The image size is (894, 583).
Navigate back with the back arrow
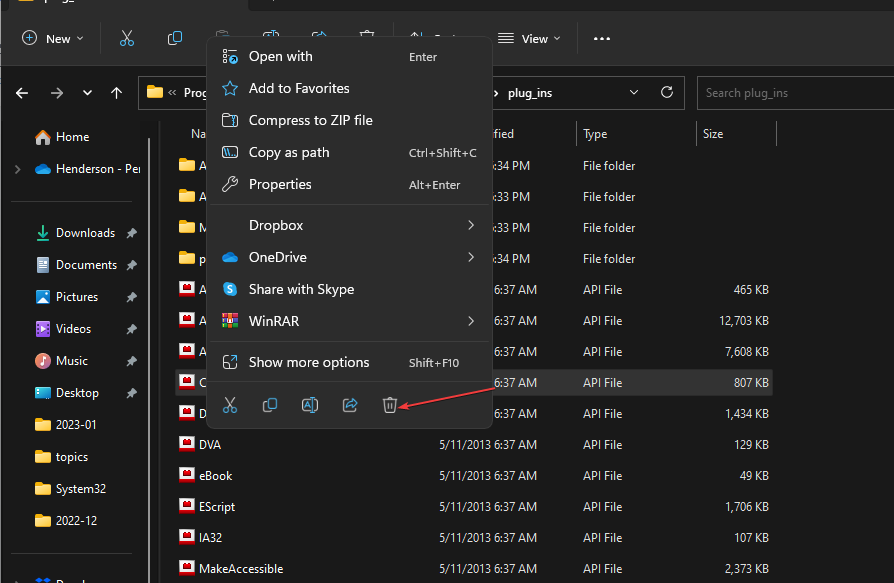(22, 93)
